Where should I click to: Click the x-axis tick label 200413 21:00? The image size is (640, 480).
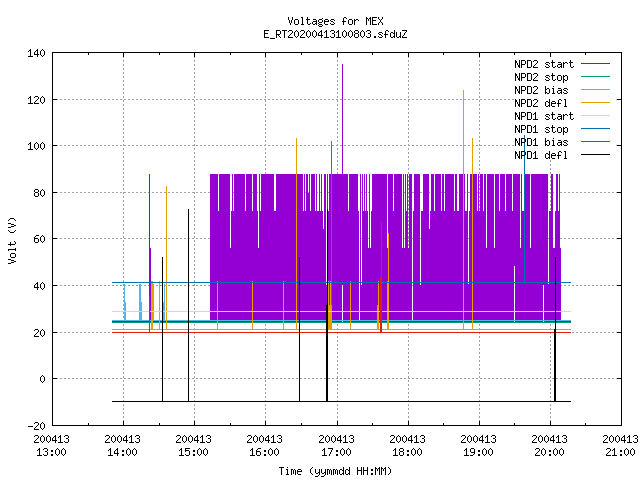(x=620, y=446)
